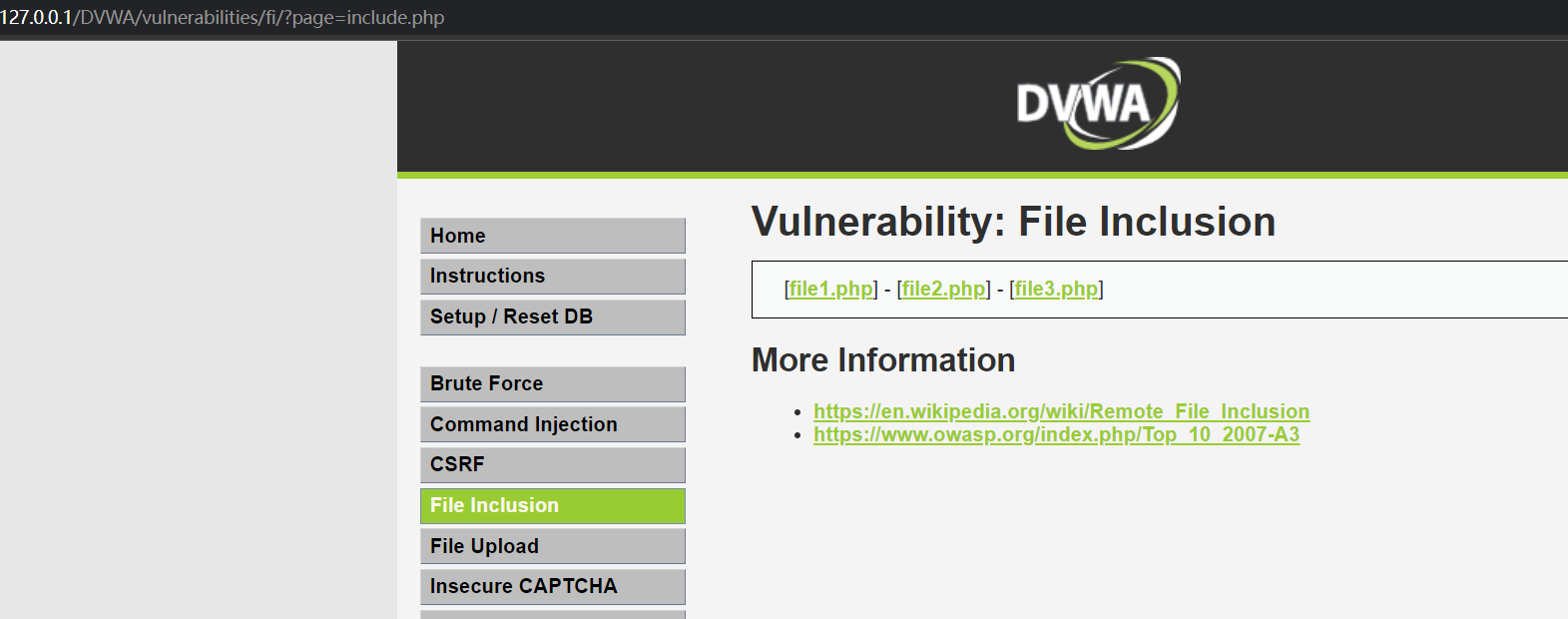Click the green stripe below the header
Image resolution: width=1568 pixels, height=619 pixels.
[x=982, y=176]
